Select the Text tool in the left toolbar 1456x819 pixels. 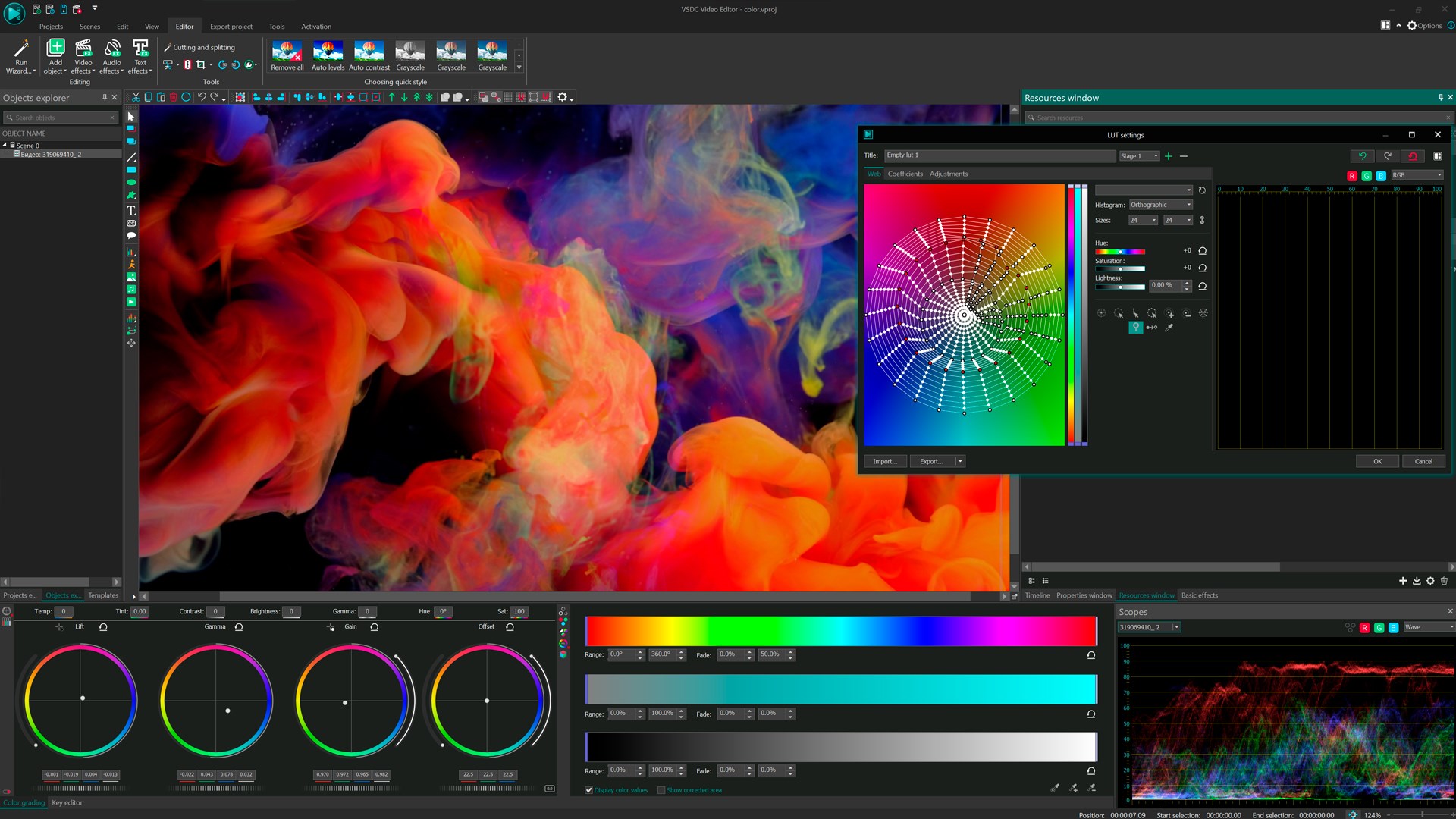(x=130, y=210)
